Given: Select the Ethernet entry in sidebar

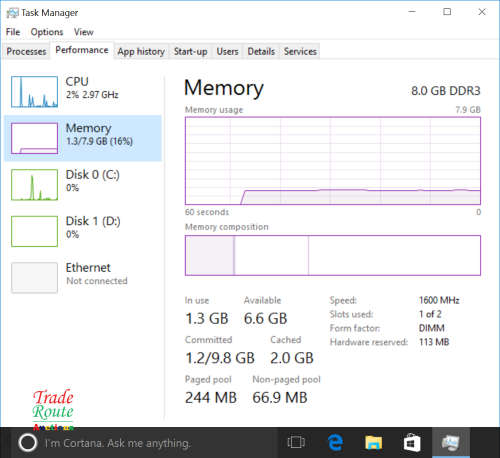Looking at the screenshot, I should point(83,278).
